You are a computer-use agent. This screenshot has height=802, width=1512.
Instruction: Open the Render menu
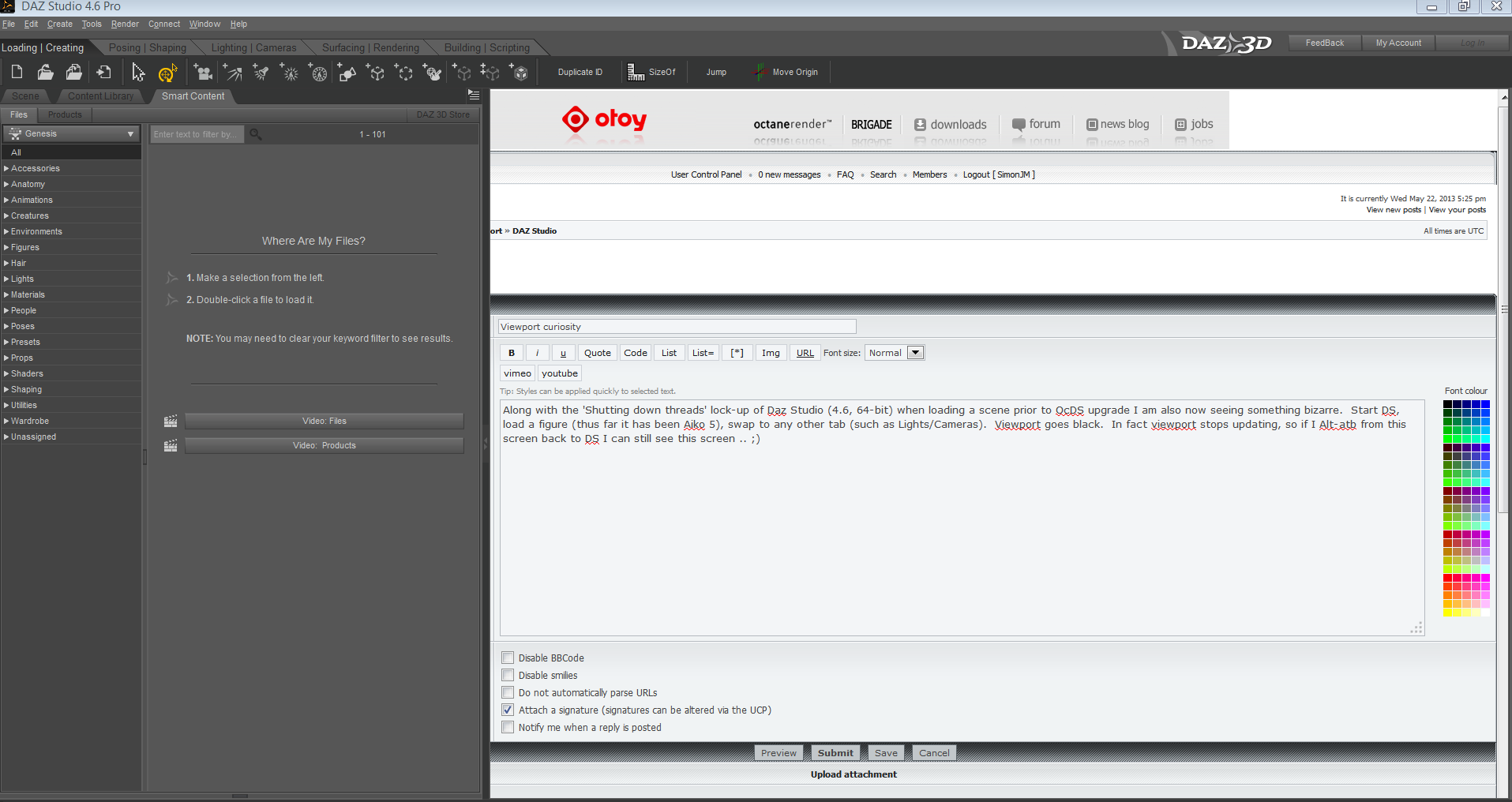125,24
